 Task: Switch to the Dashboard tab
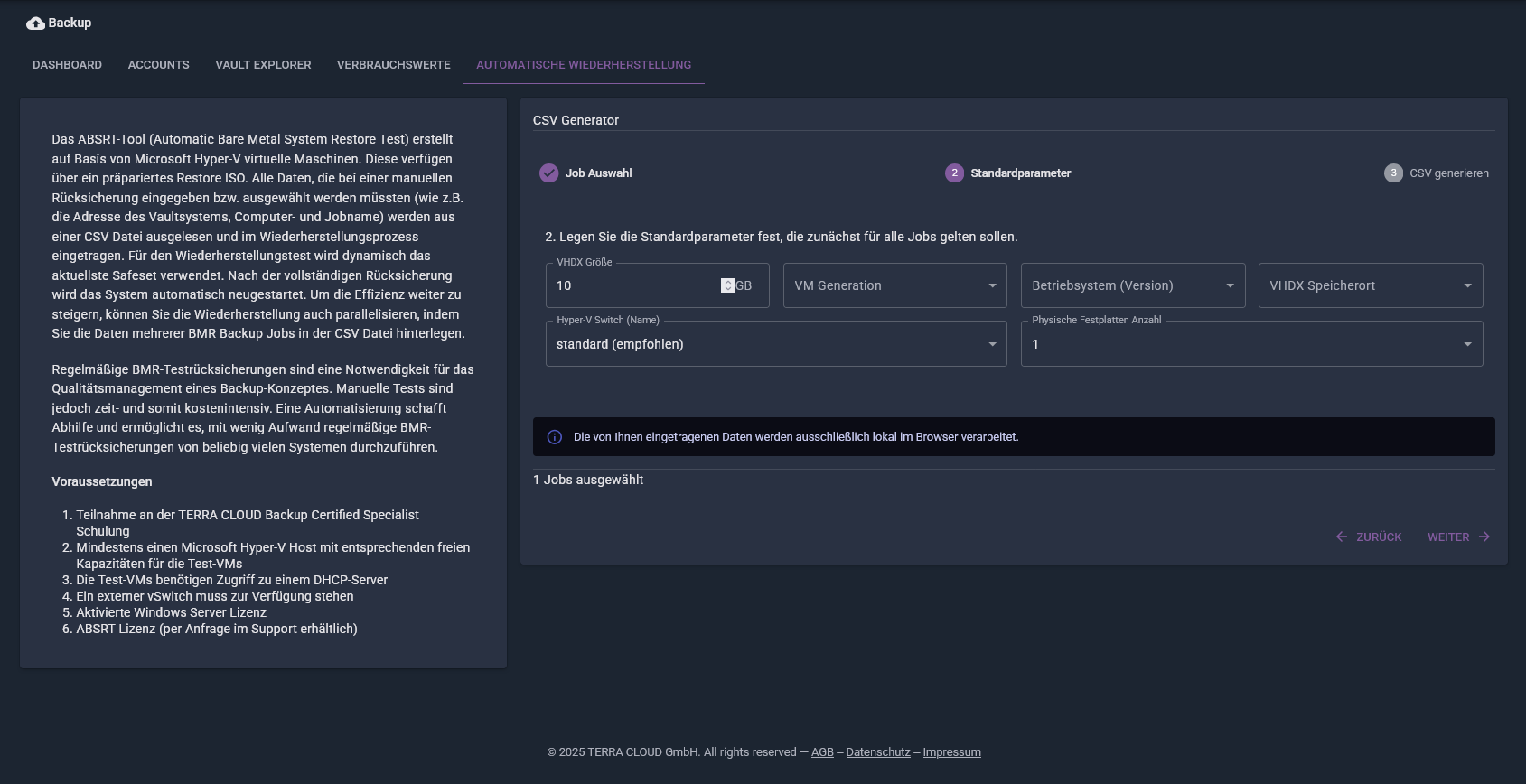tap(67, 65)
